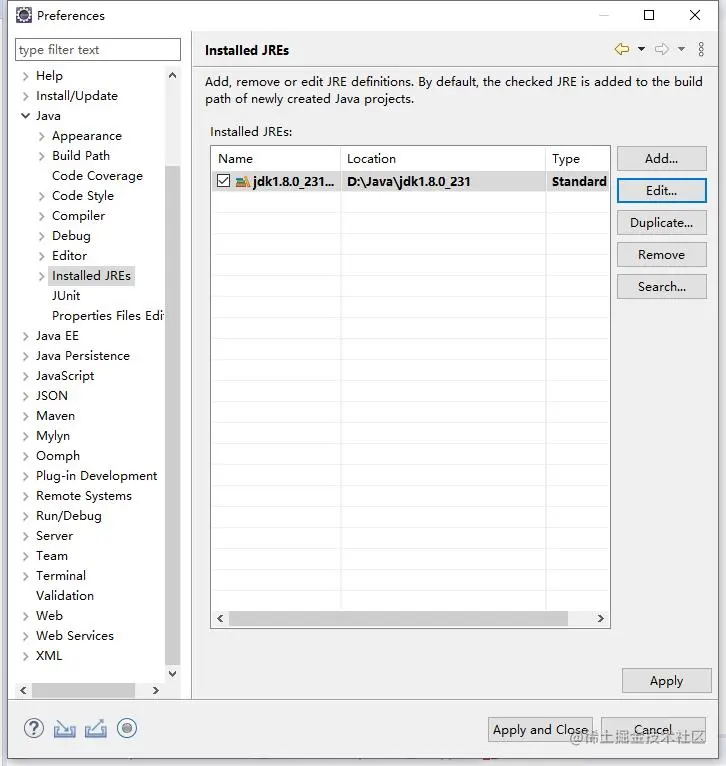
Task: Expand the Maven tree node
Action: [x=25, y=416]
